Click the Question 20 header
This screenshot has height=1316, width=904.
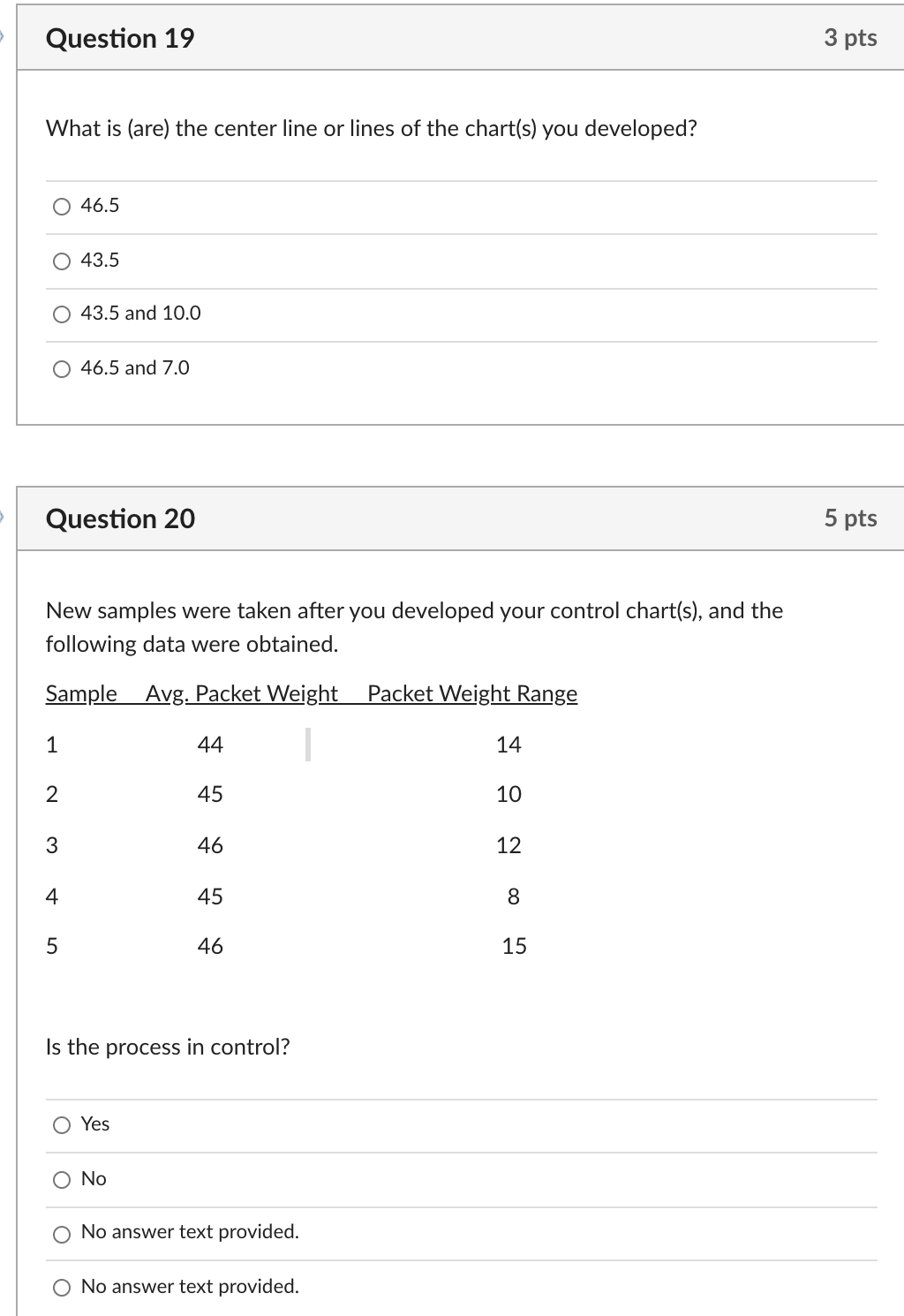coord(121,519)
